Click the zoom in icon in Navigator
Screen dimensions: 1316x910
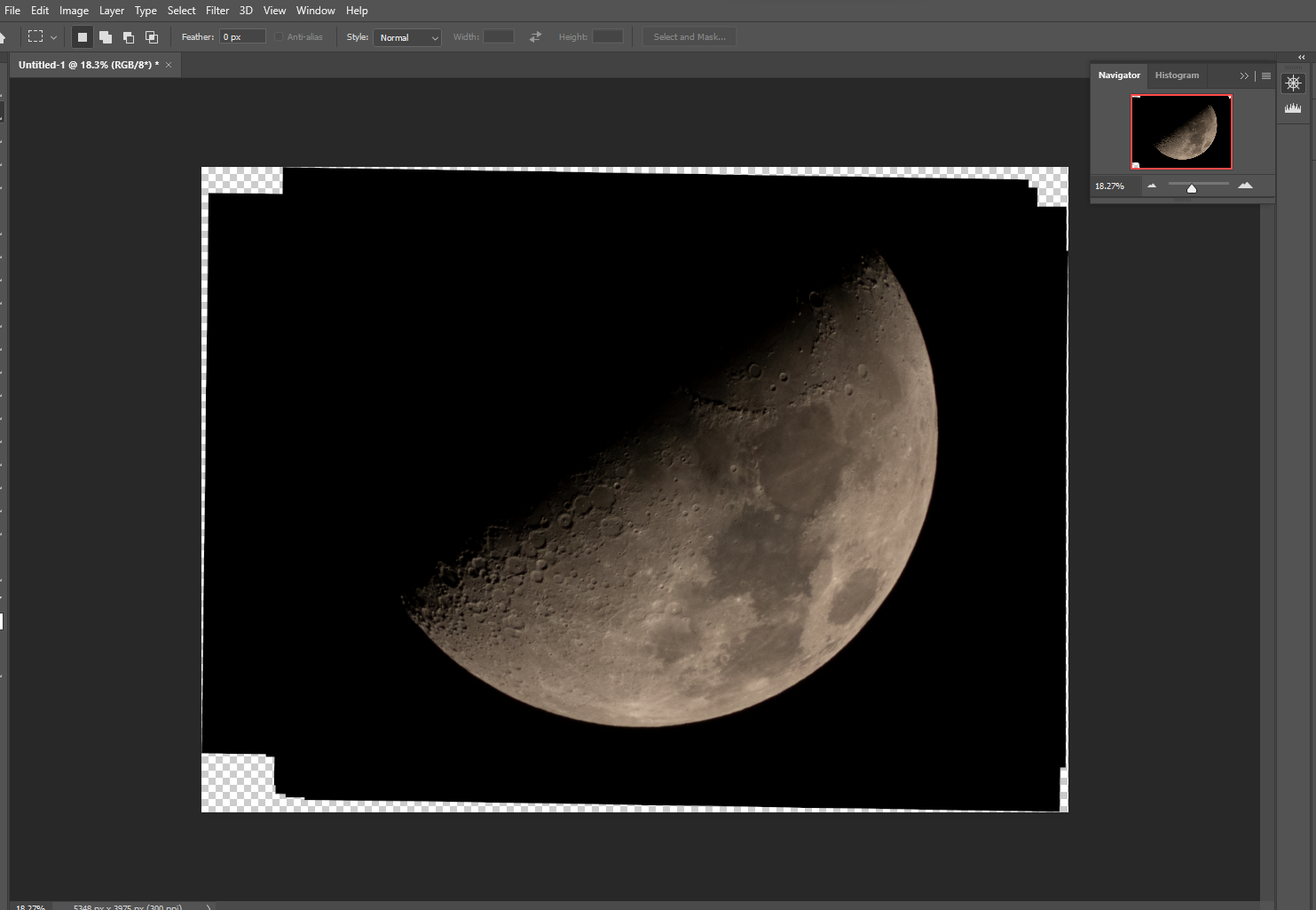click(x=1245, y=186)
